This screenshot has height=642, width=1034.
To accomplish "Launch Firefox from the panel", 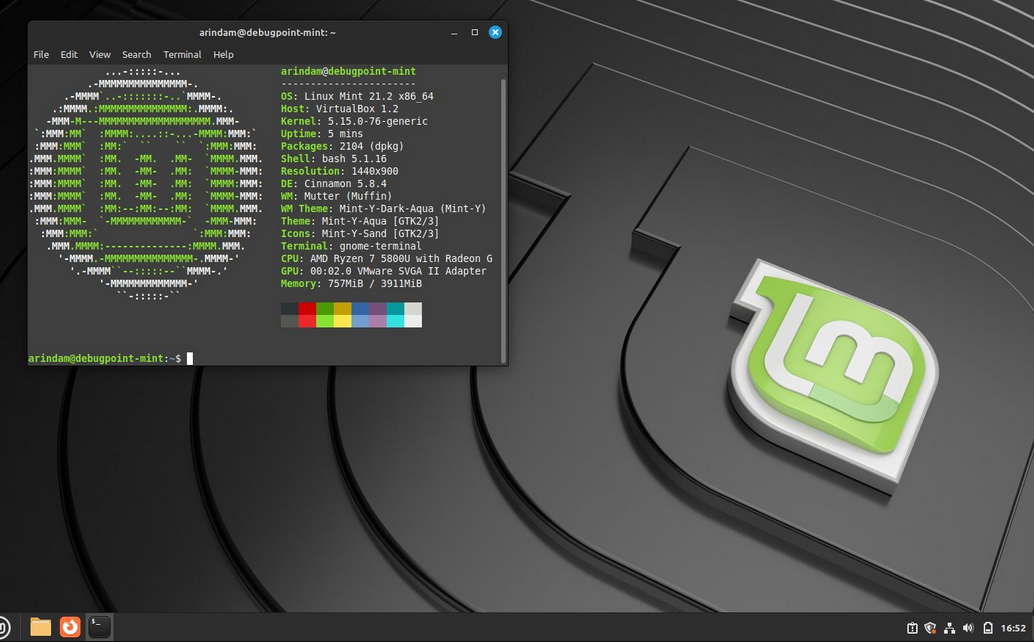I will [70, 626].
